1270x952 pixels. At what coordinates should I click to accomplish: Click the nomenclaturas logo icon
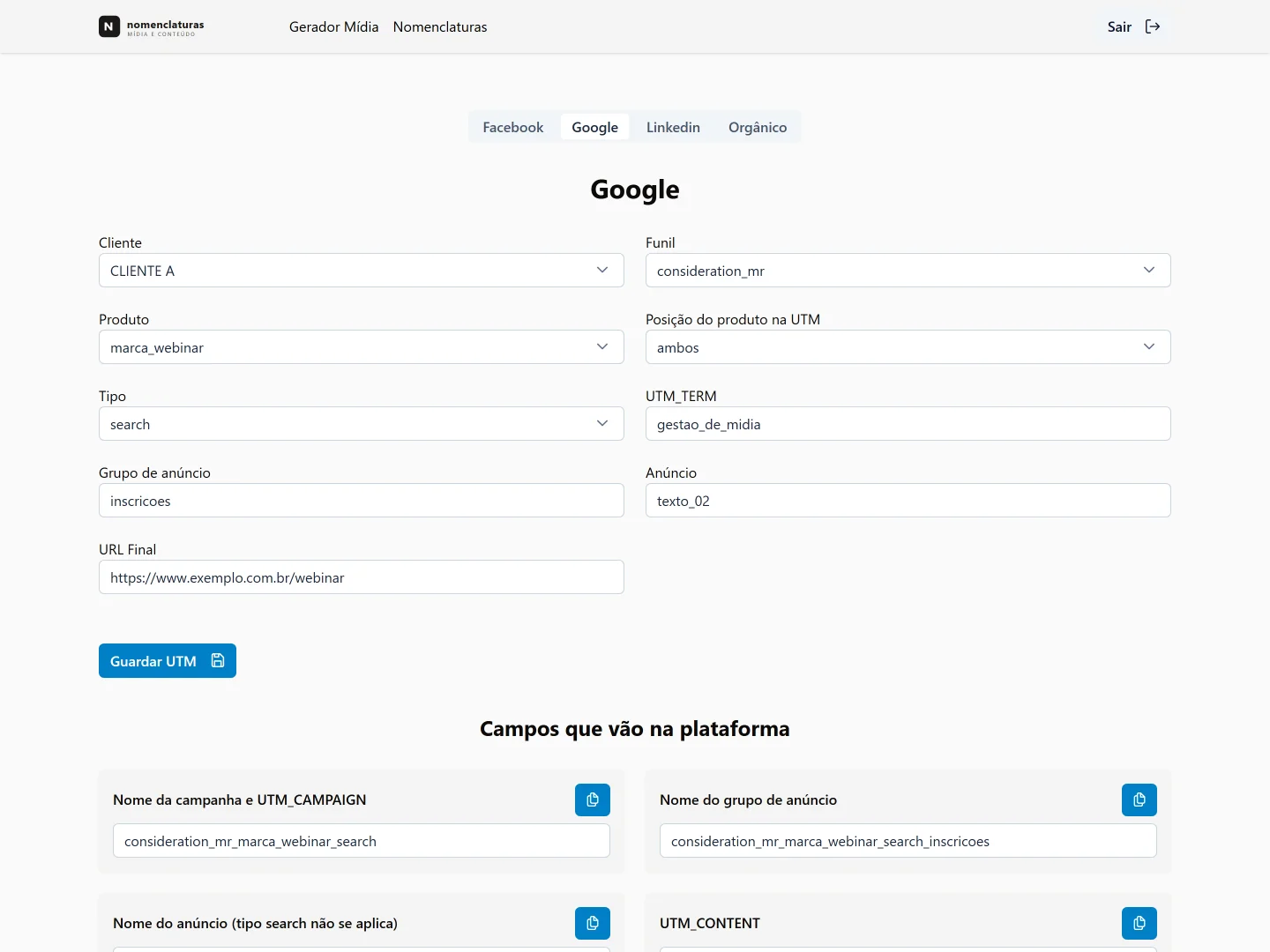click(109, 26)
